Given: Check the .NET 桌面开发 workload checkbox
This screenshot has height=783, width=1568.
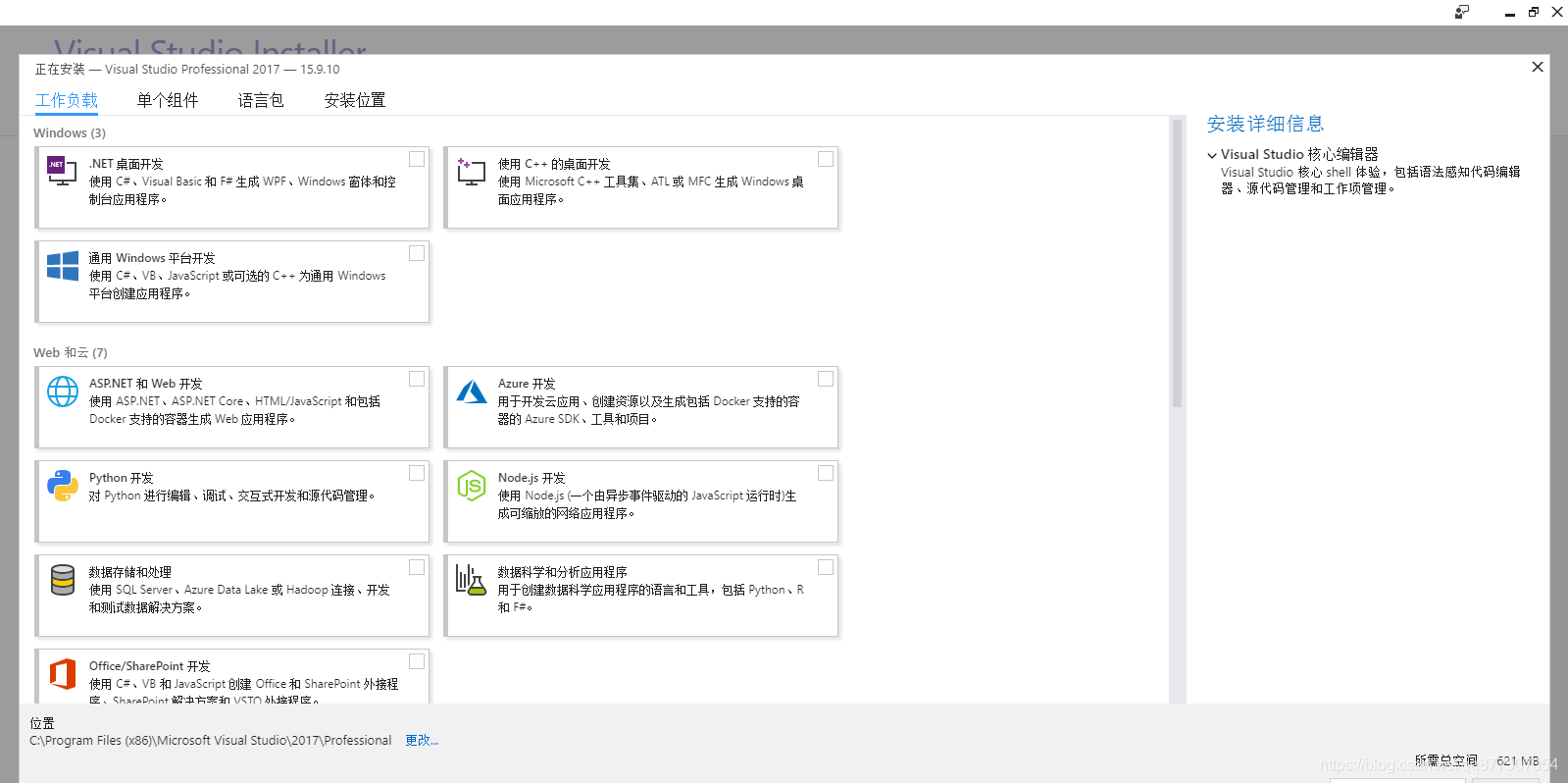Looking at the screenshot, I should click(x=417, y=159).
